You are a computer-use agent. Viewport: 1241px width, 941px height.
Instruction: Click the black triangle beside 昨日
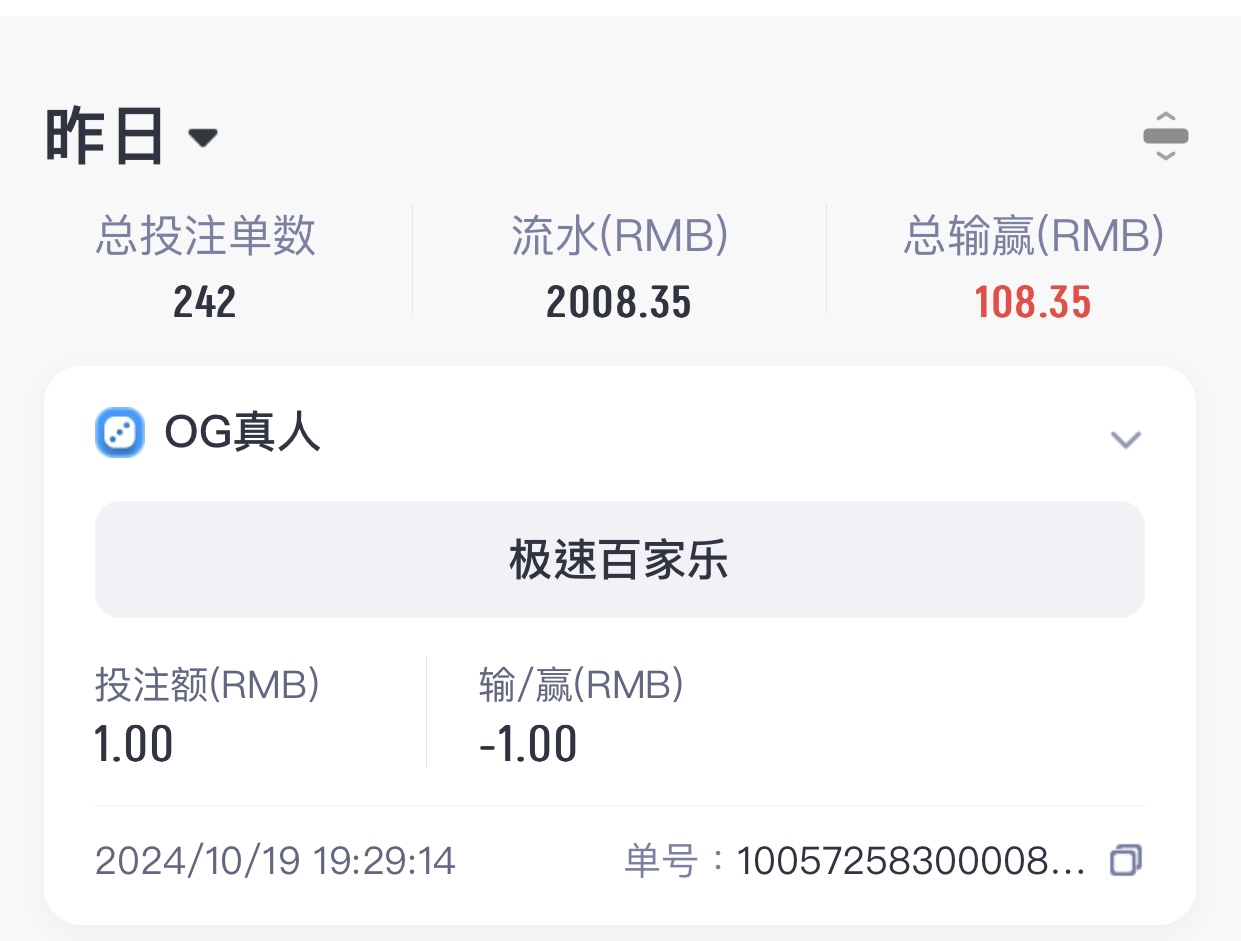click(203, 138)
